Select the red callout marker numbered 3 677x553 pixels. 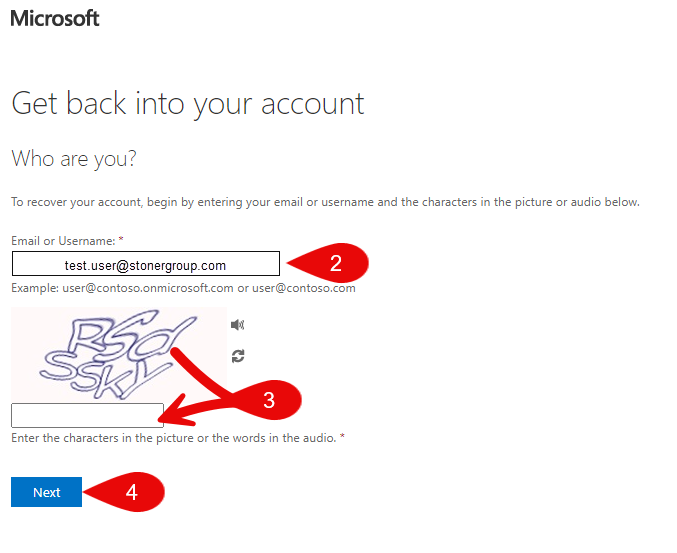coord(268,400)
